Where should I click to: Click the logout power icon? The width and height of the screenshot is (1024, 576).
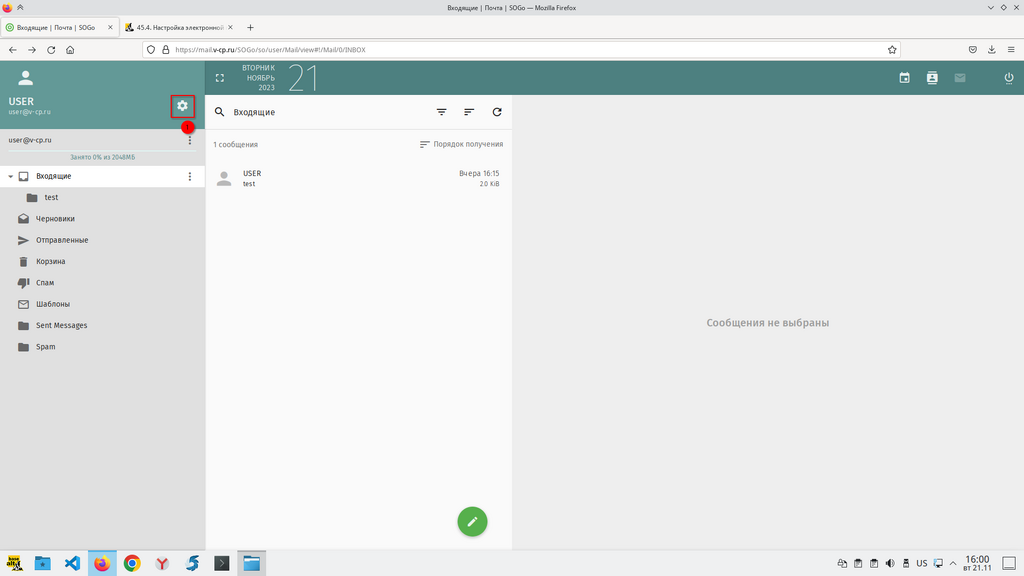[x=1008, y=78]
